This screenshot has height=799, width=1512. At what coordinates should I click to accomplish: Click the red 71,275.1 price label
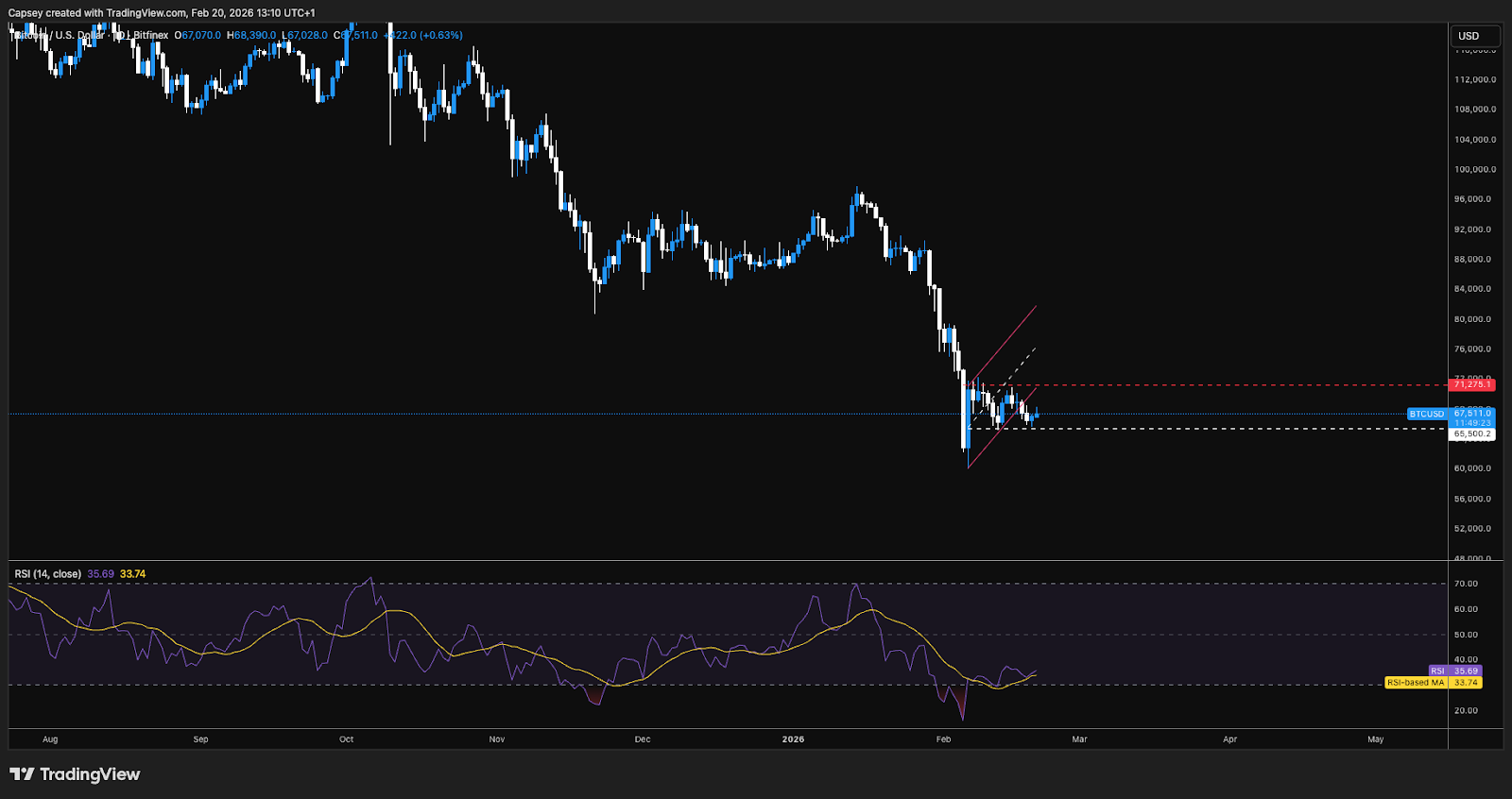1471,384
